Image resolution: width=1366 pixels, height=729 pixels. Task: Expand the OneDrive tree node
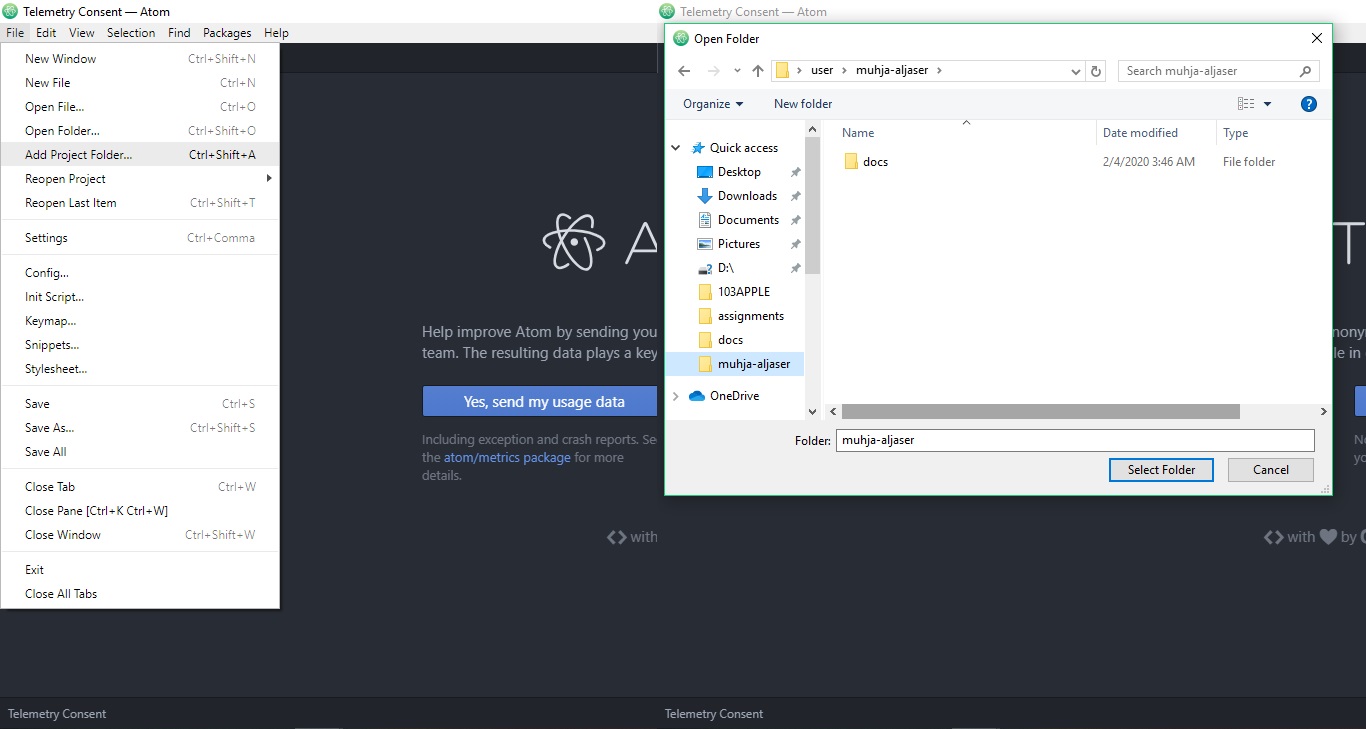(676, 396)
